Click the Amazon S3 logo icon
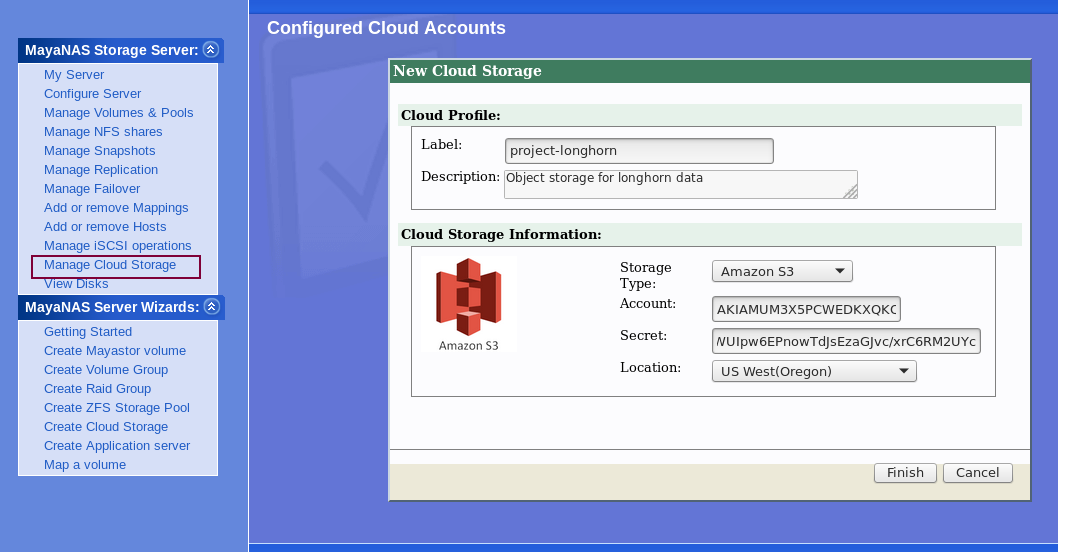 tap(468, 297)
